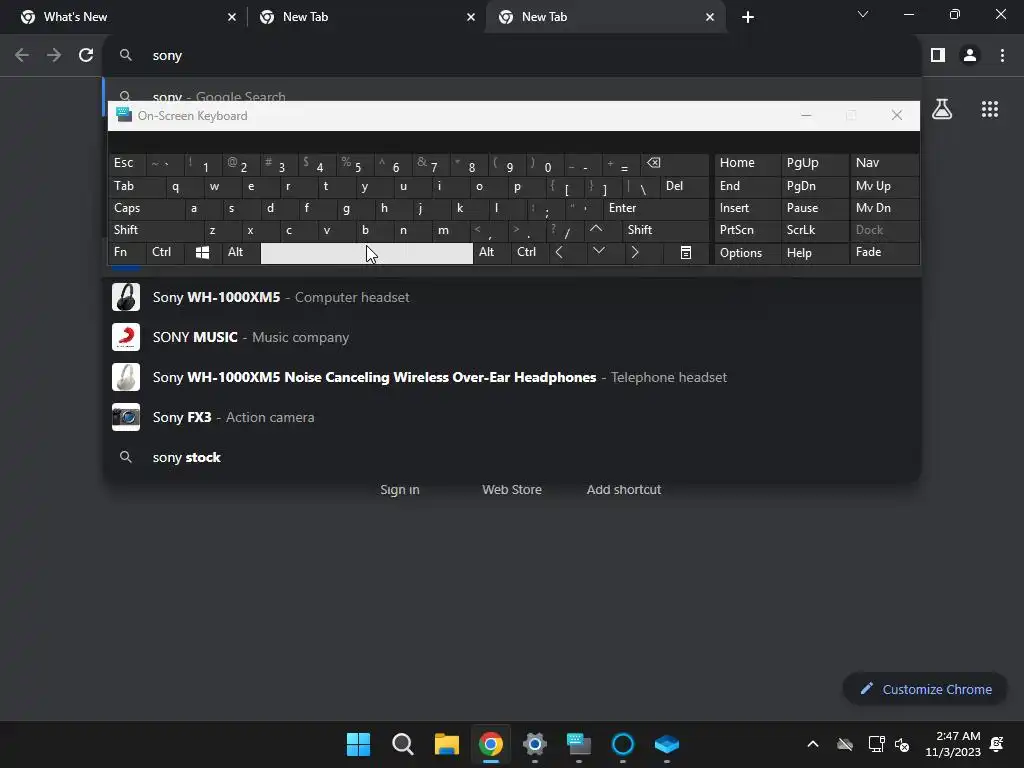The image size is (1024, 768).
Task: Select the Sony WH-1000XM5 Computer headset suggestion
Action: (x=512, y=297)
